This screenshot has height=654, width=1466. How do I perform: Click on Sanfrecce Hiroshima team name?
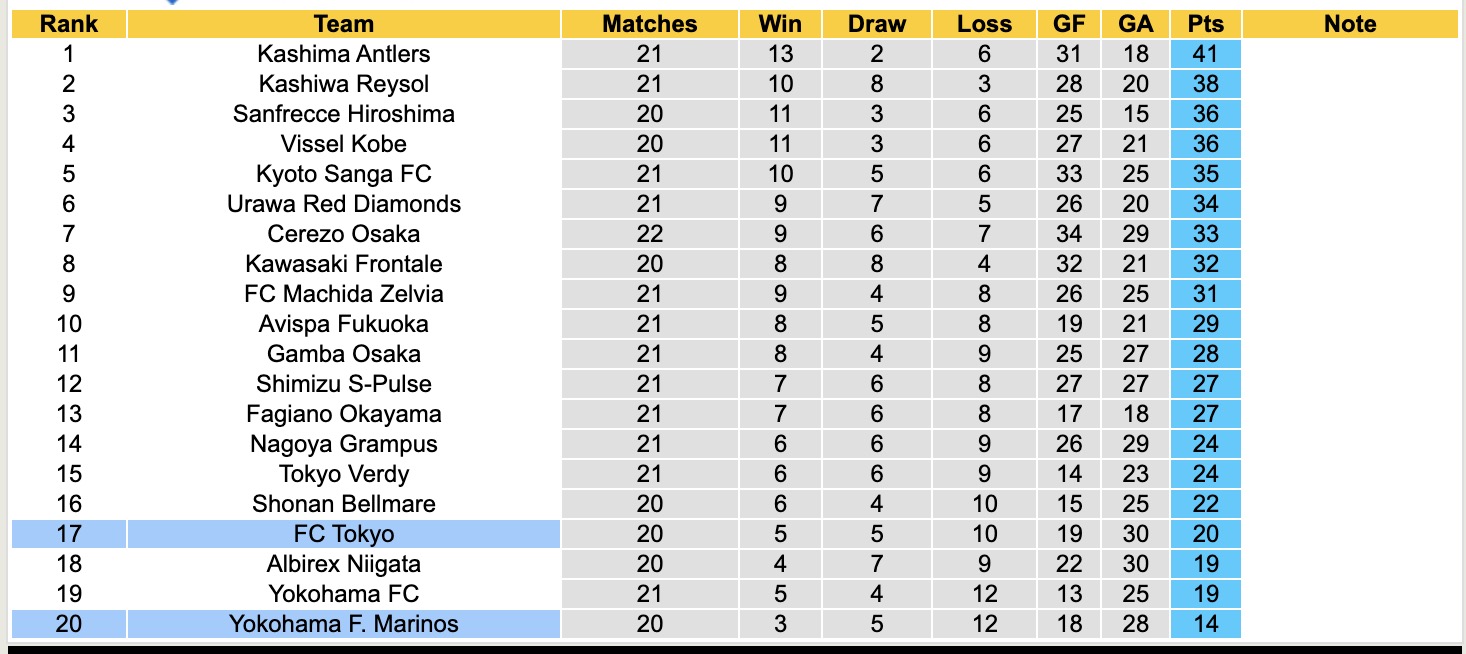(x=343, y=114)
